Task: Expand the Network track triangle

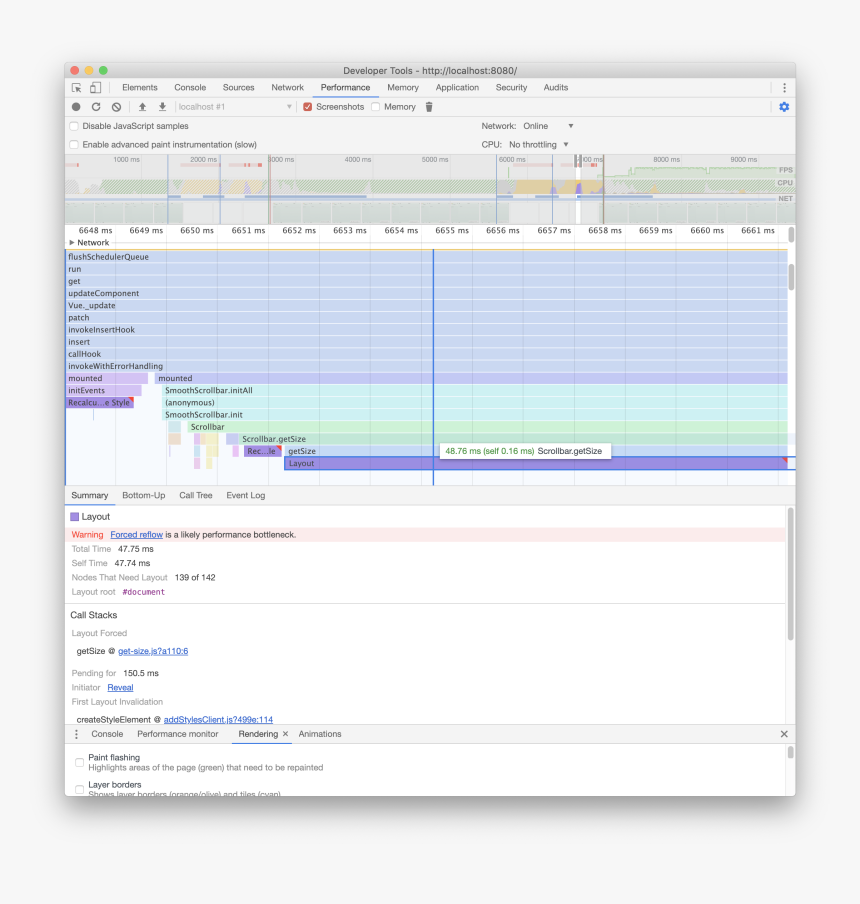Action: pos(72,243)
